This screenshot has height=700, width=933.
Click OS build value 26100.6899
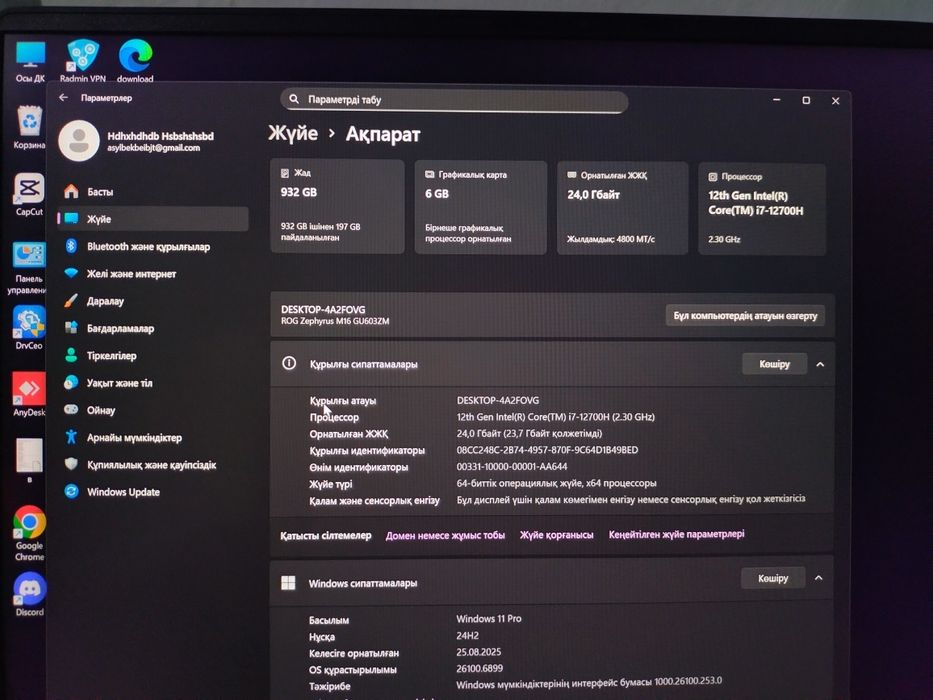coord(480,668)
